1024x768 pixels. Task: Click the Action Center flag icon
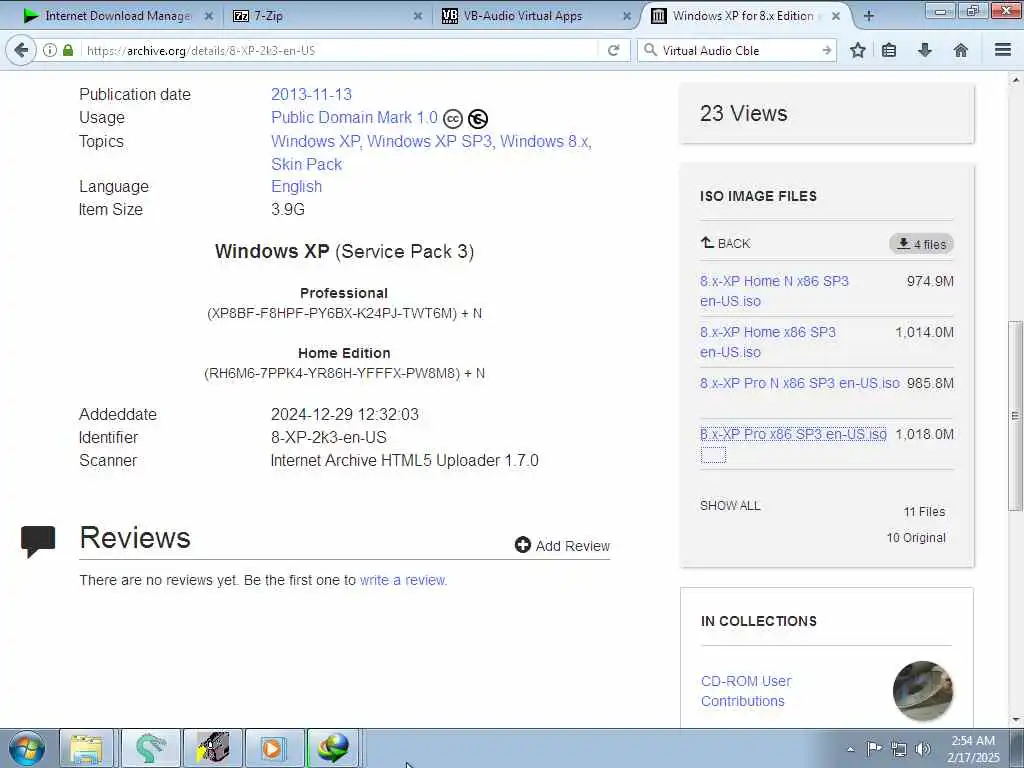874,748
